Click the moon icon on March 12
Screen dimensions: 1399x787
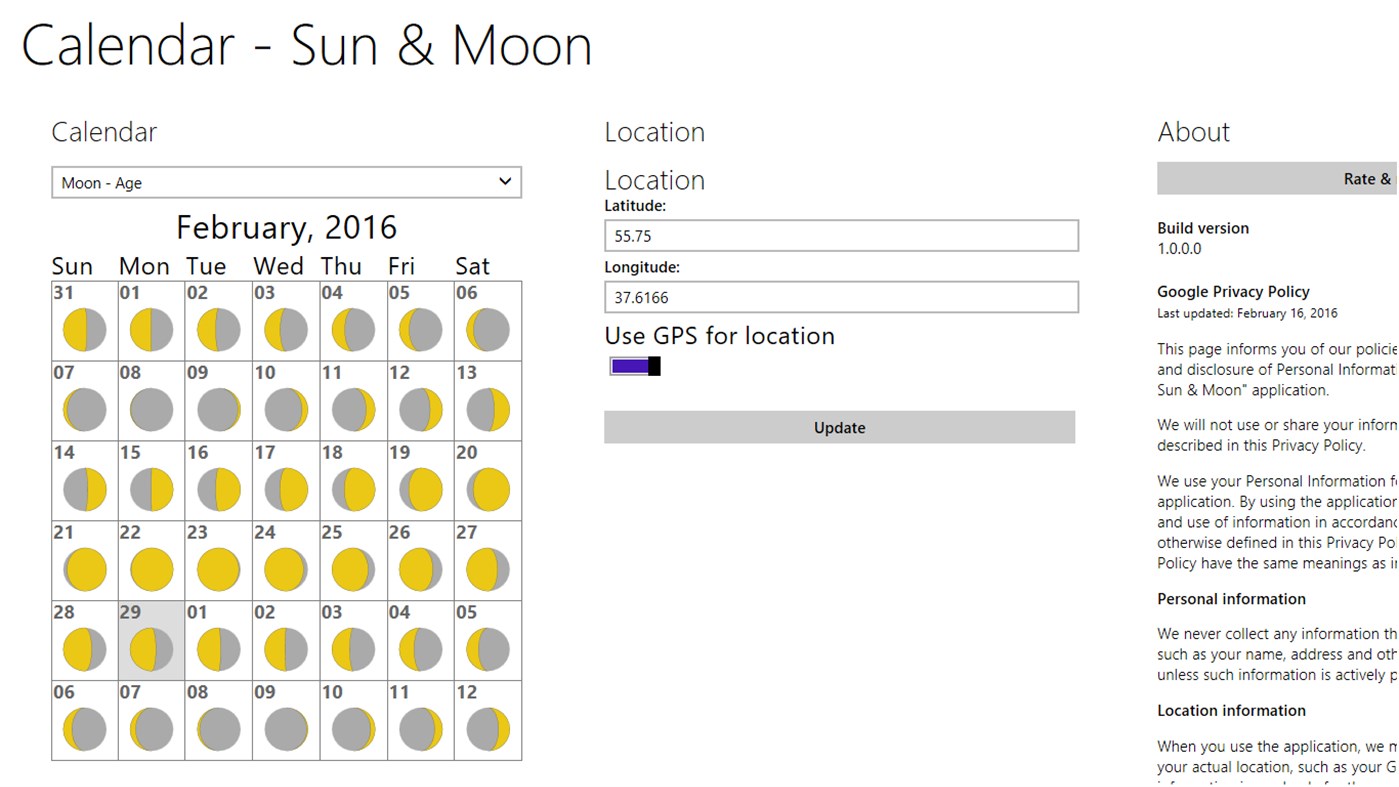[487, 730]
